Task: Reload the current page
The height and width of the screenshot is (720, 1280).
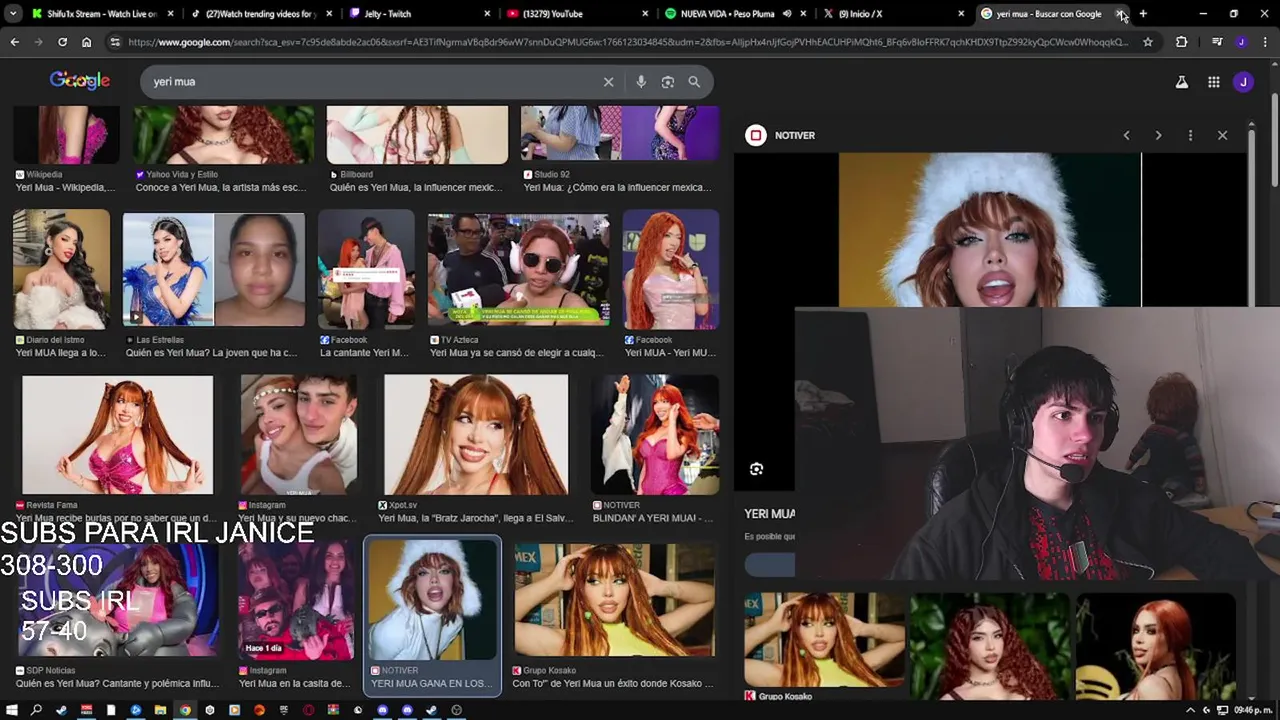Action: click(x=62, y=42)
